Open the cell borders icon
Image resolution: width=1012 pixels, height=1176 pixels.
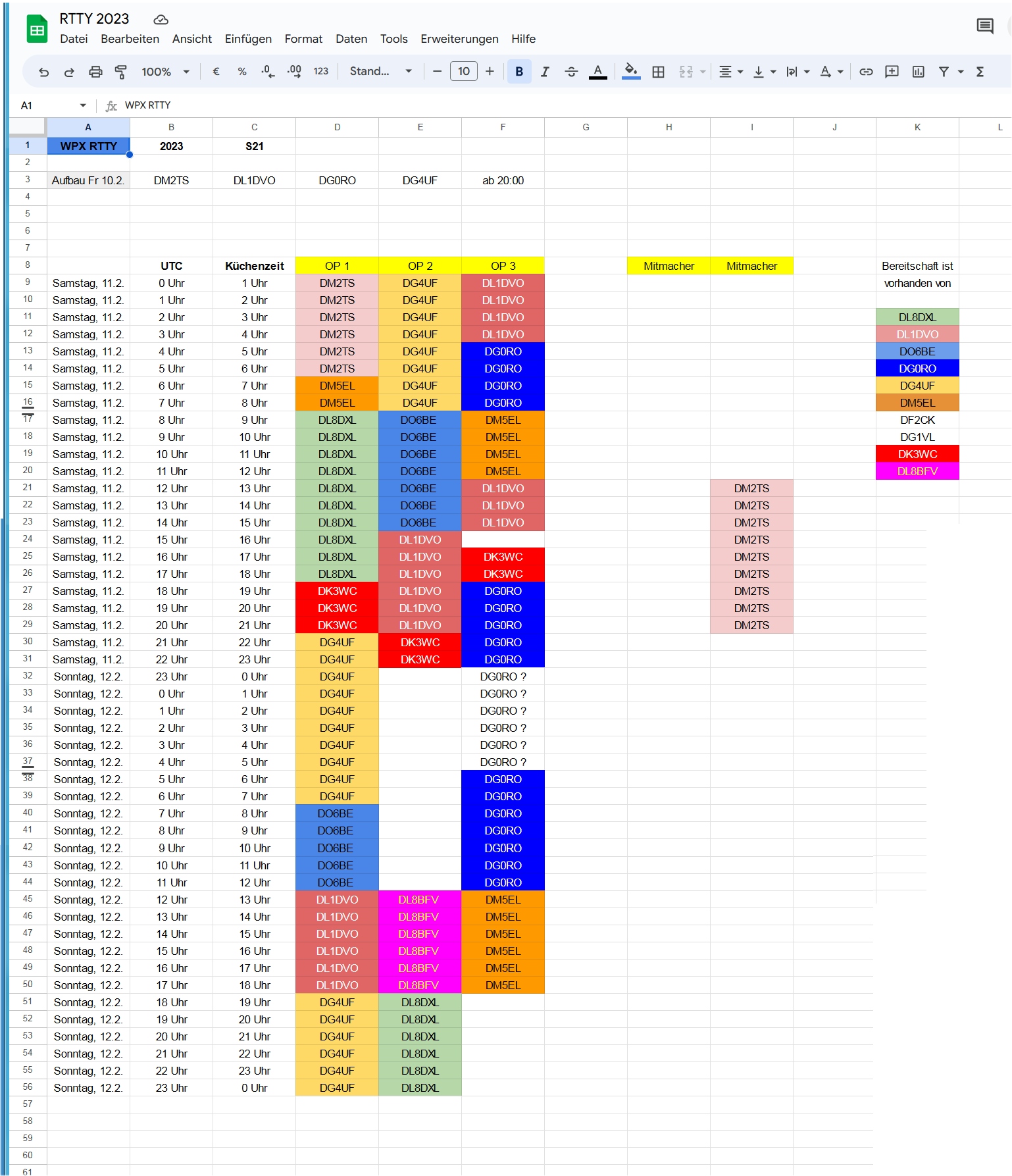click(658, 72)
